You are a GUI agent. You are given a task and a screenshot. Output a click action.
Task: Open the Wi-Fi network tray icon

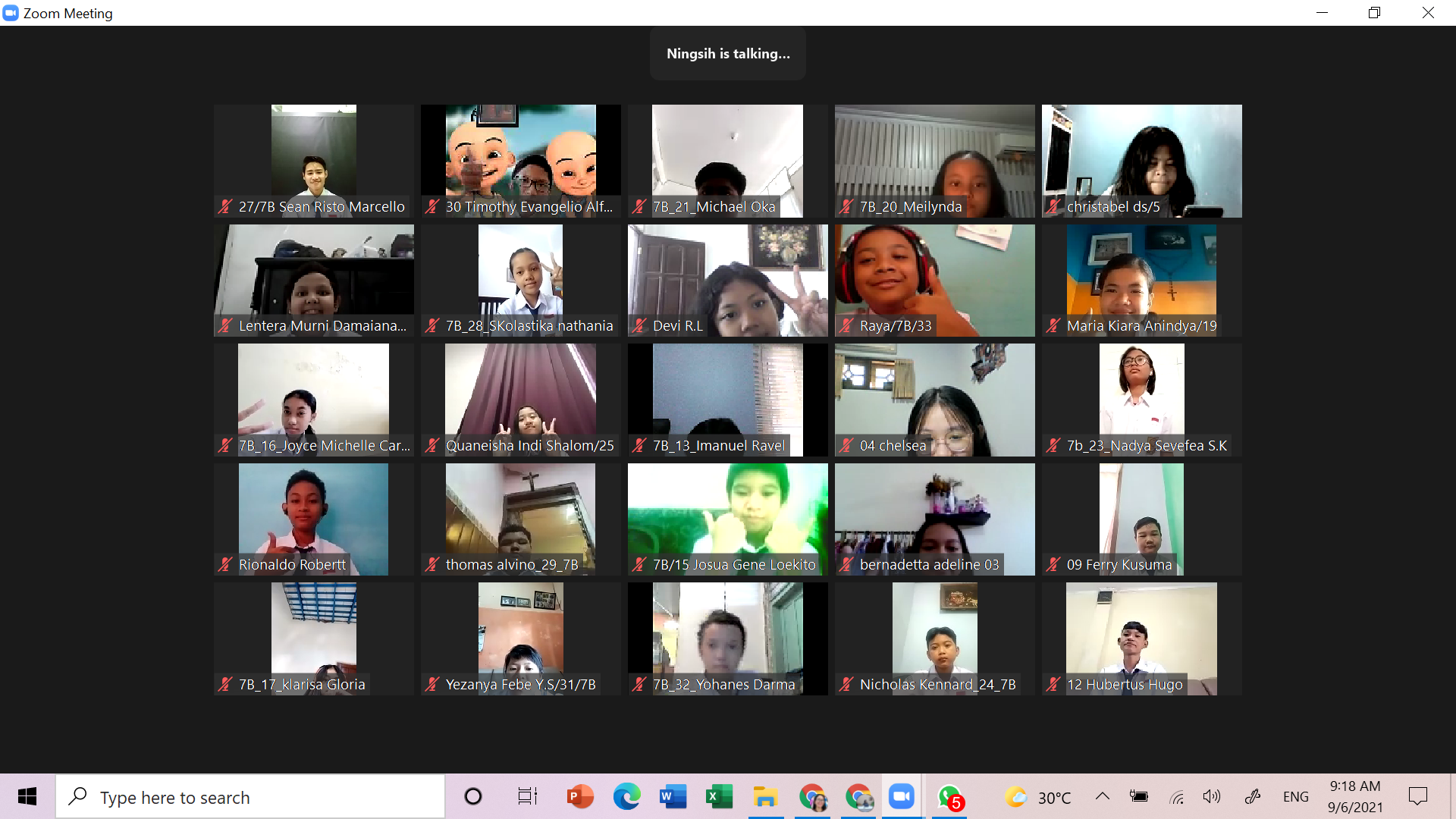pos(1176,796)
